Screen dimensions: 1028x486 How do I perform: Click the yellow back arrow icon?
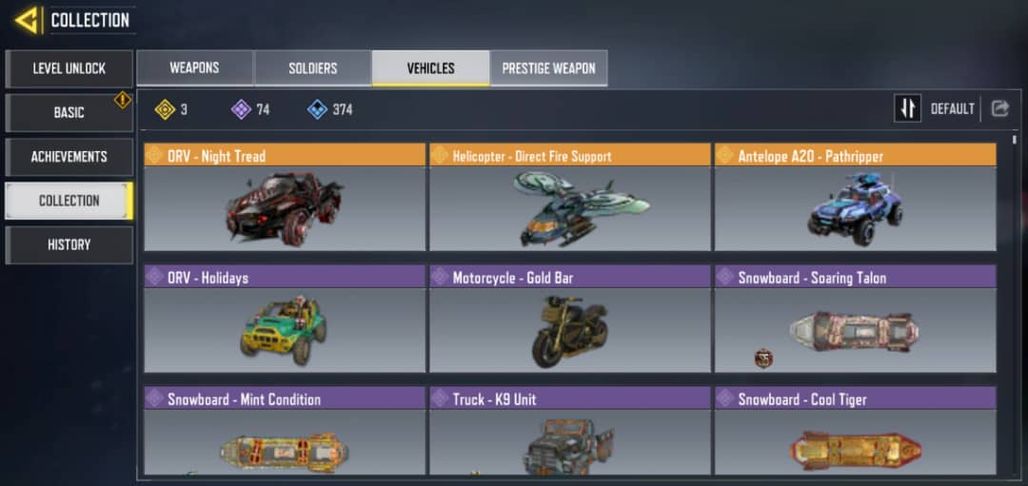(x=28, y=20)
